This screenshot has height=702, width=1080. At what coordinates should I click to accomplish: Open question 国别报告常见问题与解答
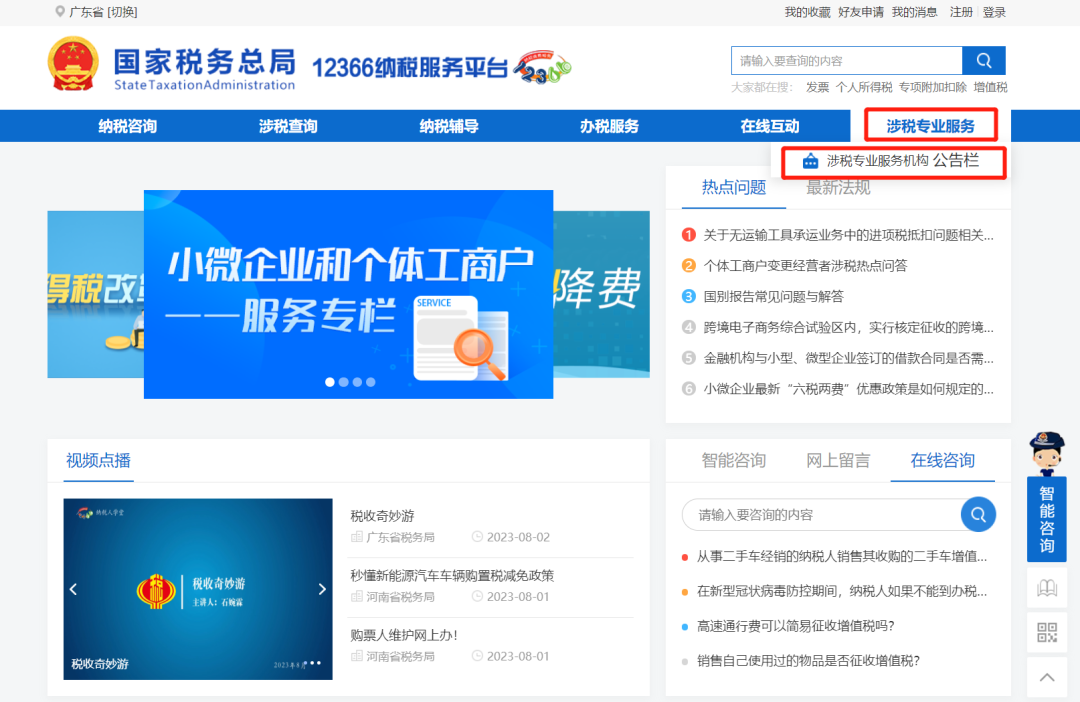pyautogui.click(x=773, y=296)
